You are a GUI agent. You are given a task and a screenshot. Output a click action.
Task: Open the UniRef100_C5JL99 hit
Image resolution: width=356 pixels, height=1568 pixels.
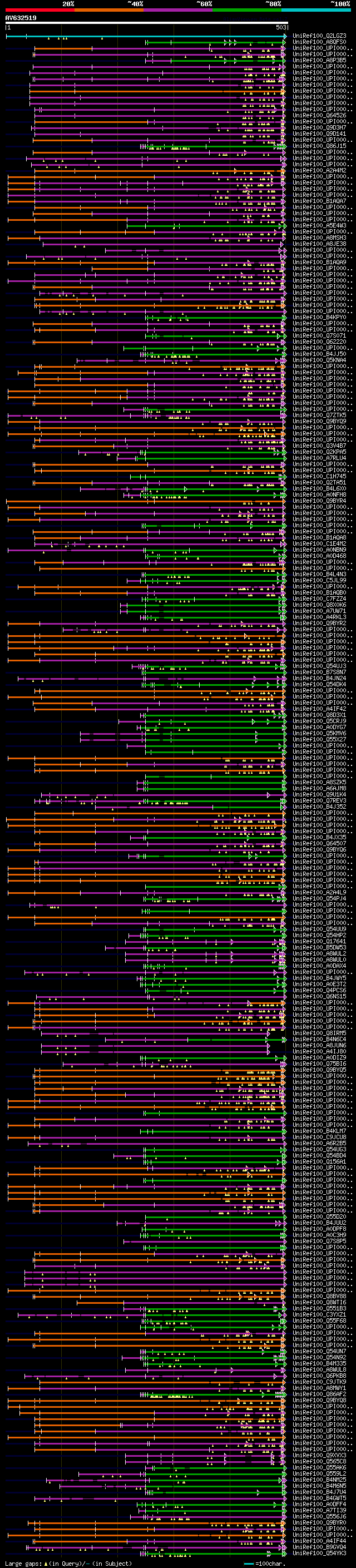pyautogui.click(x=319, y=580)
